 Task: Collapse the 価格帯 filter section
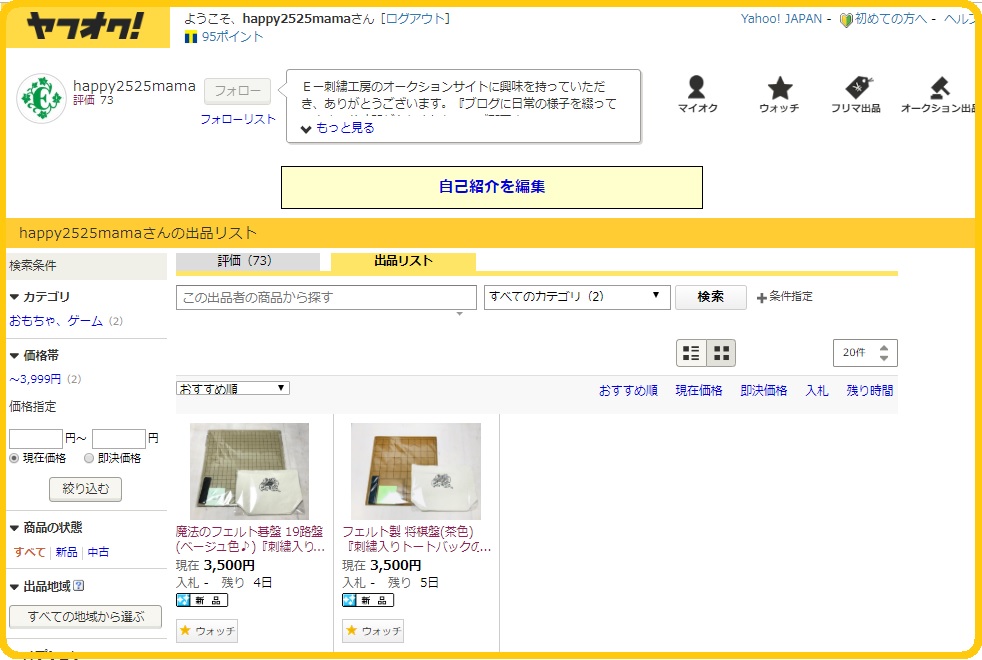(x=14, y=356)
